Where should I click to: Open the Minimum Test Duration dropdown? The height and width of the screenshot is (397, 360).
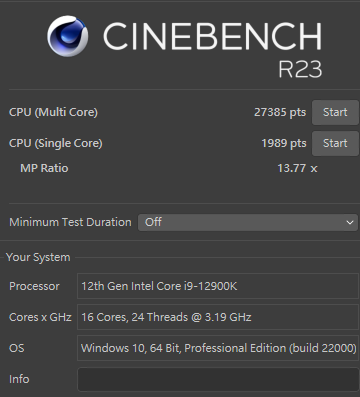(x=248, y=222)
